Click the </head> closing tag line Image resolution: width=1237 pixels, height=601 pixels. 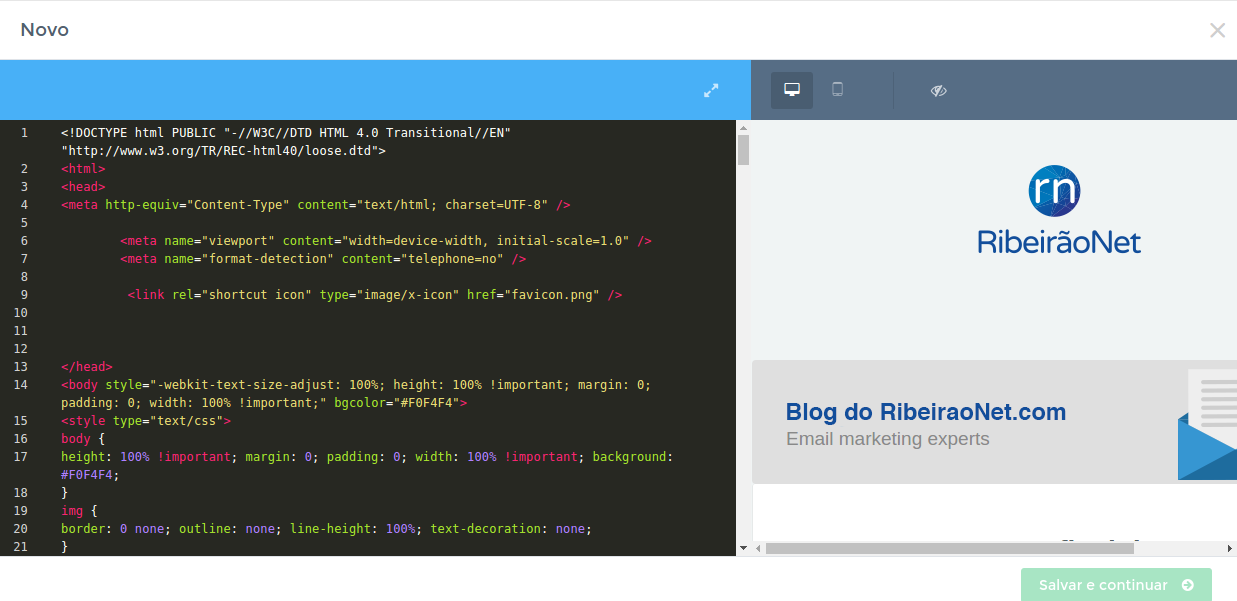pos(87,366)
